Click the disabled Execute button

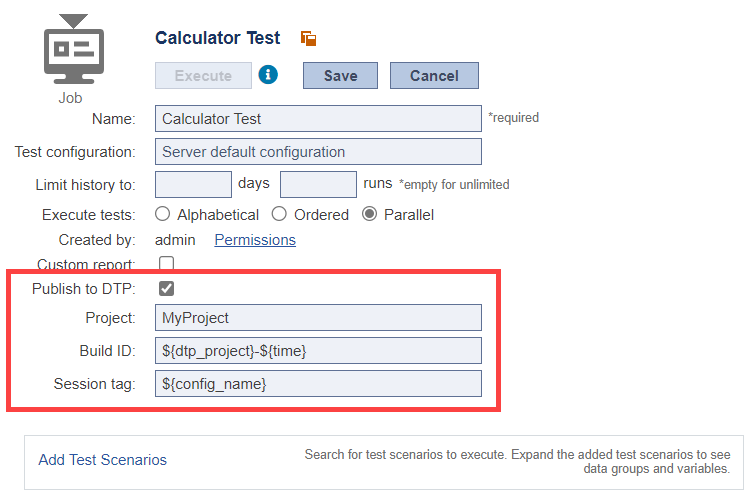pos(203,76)
